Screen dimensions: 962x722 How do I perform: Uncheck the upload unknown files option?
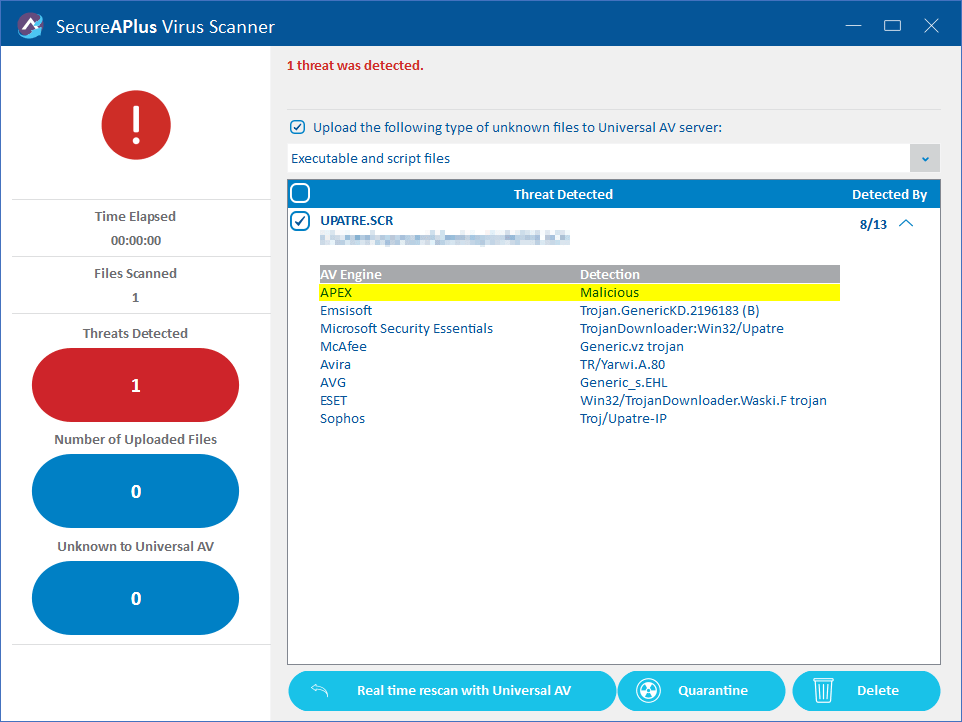click(297, 127)
